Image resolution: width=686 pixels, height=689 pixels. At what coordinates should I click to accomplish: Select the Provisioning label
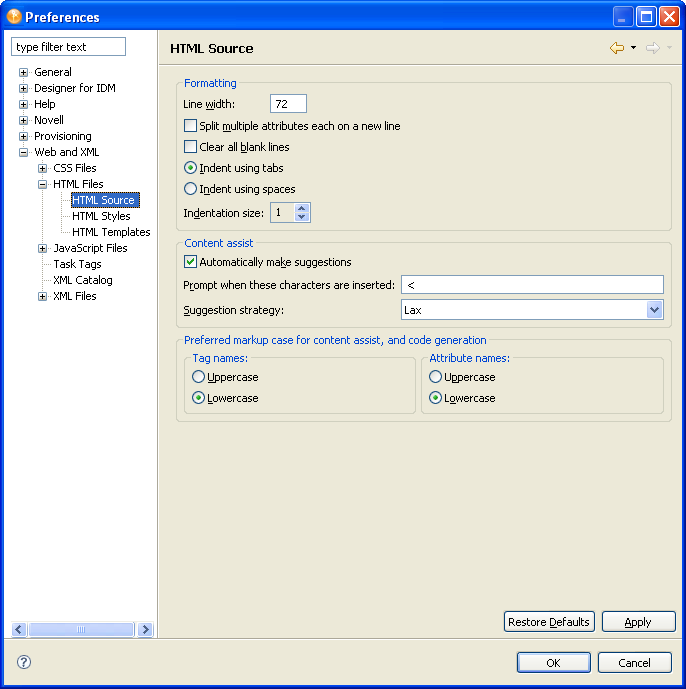(x=63, y=136)
